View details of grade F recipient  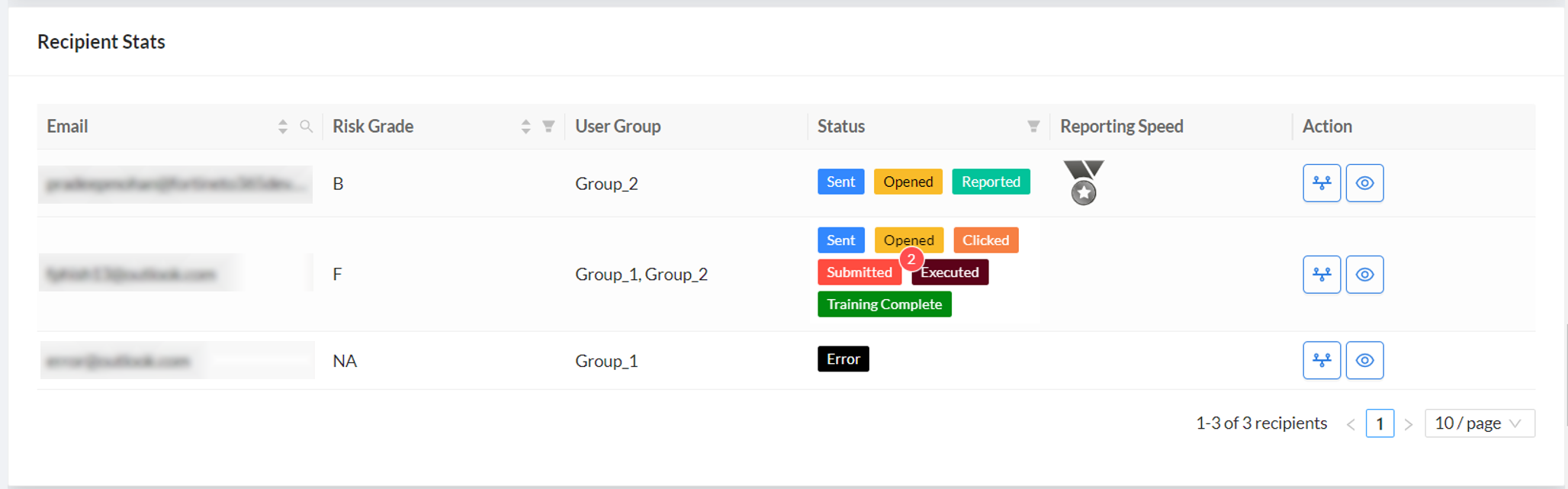coord(1364,275)
